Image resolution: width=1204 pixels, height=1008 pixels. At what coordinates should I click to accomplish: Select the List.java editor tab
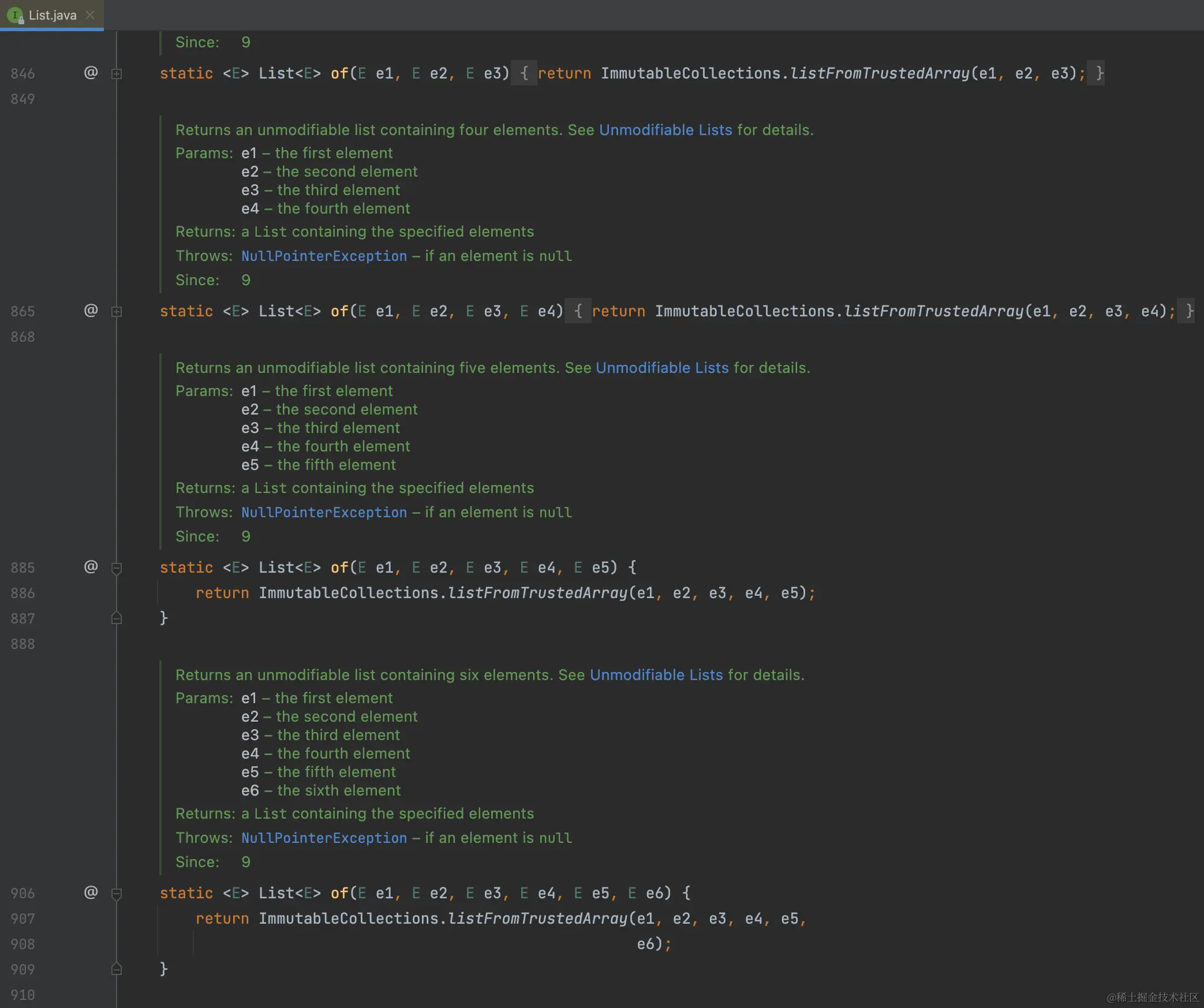(x=53, y=16)
